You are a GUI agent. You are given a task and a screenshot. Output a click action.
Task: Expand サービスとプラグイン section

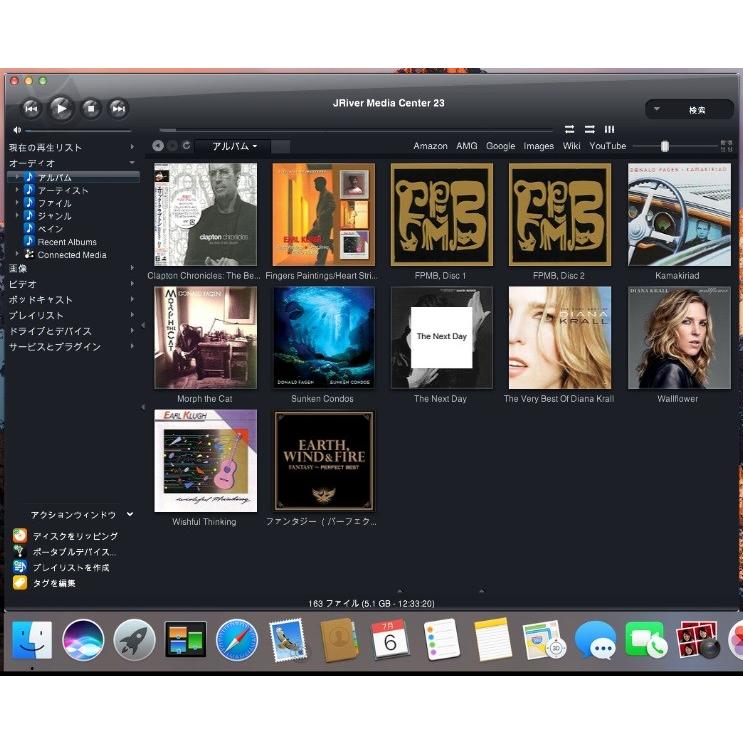click(x=132, y=346)
